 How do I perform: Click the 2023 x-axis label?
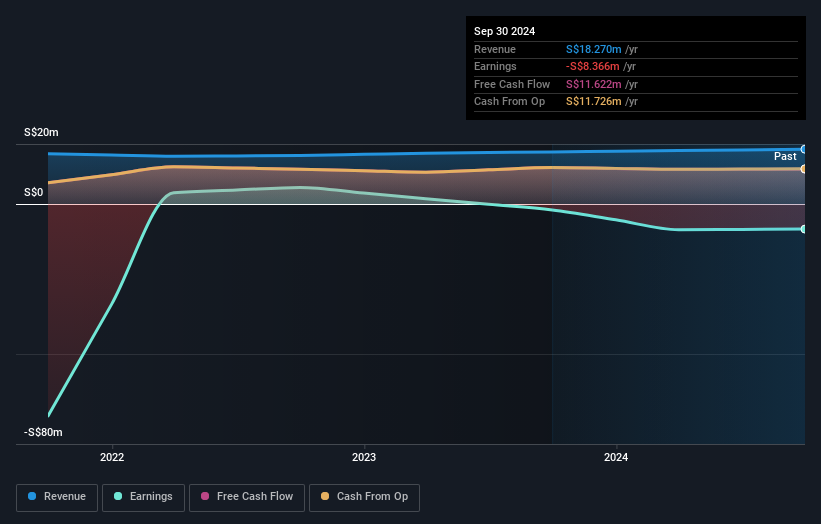(364, 457)
